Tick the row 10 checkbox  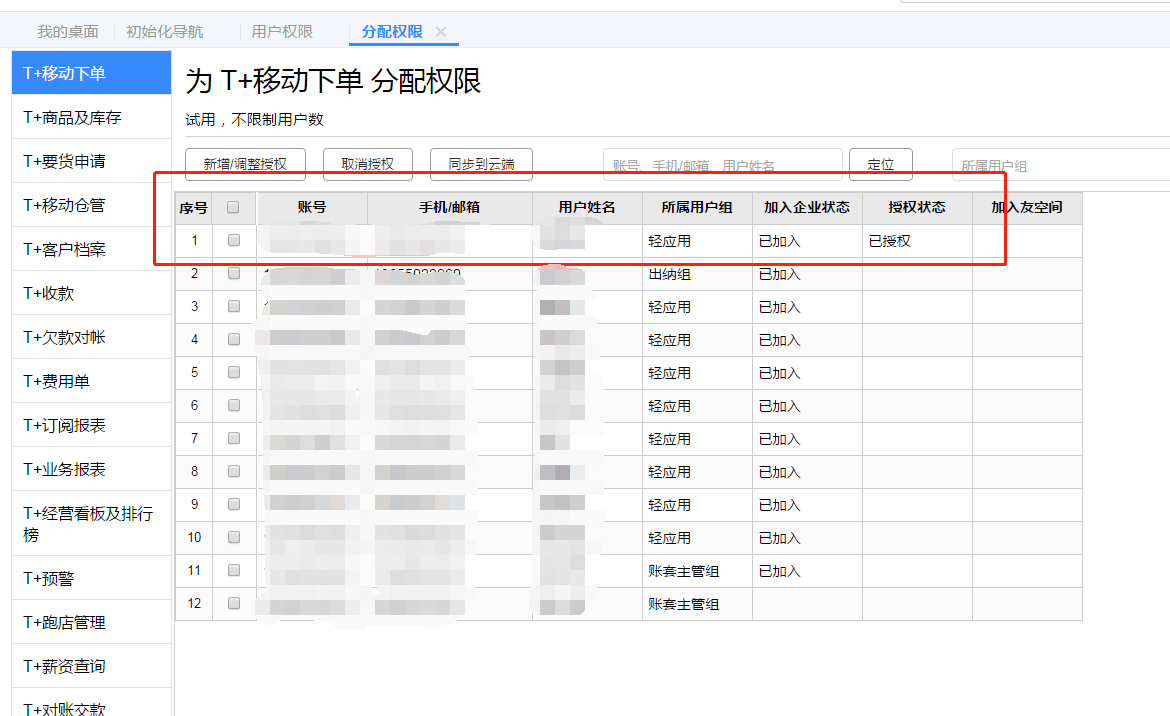point(234,537)
